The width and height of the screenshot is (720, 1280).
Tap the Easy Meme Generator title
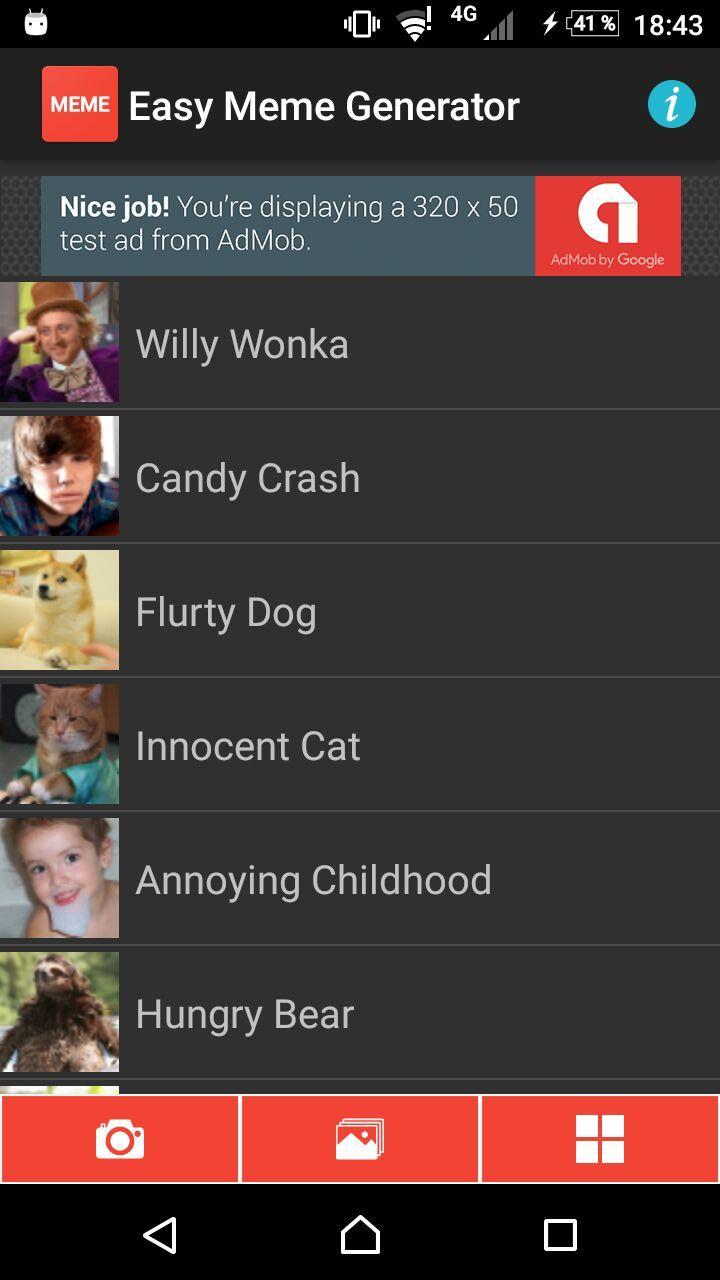324,106
